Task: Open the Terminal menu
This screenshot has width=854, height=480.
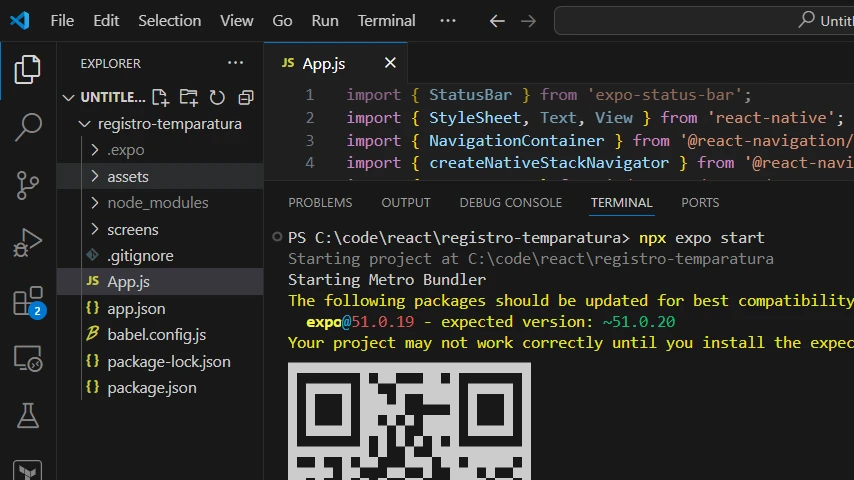Action: tap(386, 21)
